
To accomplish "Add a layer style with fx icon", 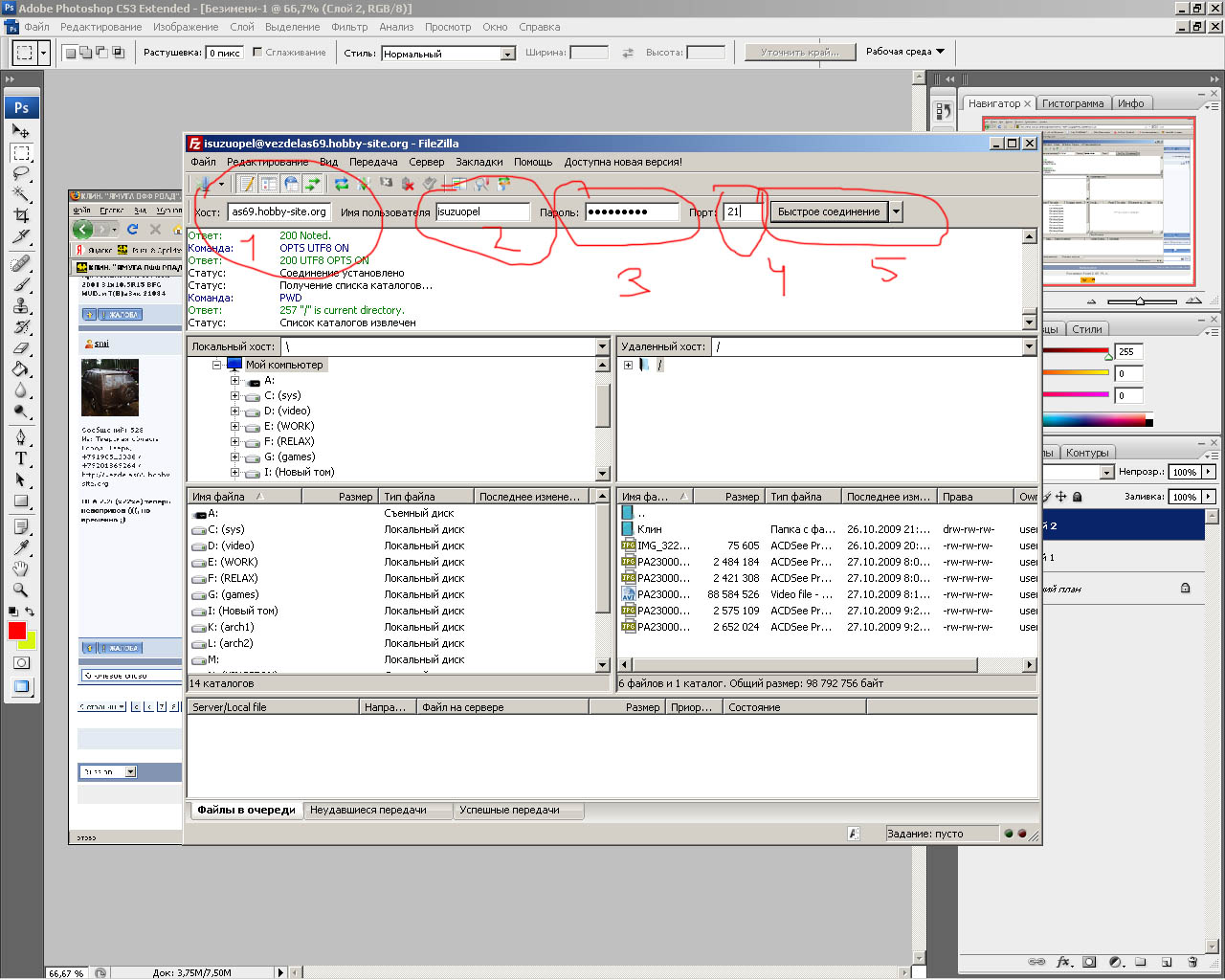I will click(1063, 962).
